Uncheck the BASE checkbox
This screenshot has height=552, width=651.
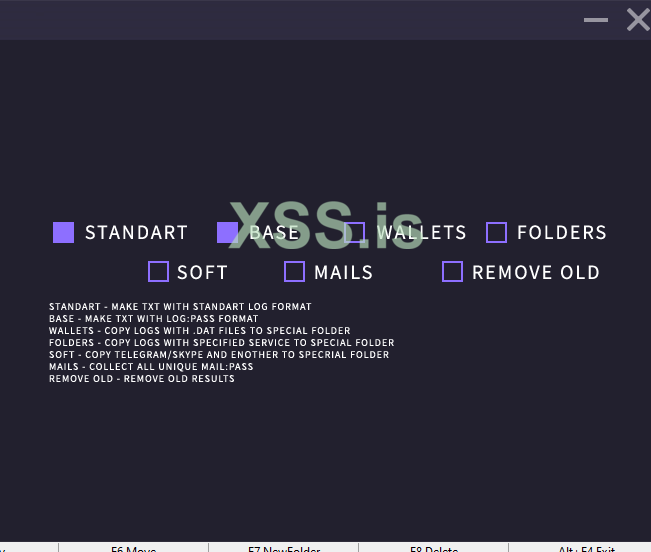point(228,232)
